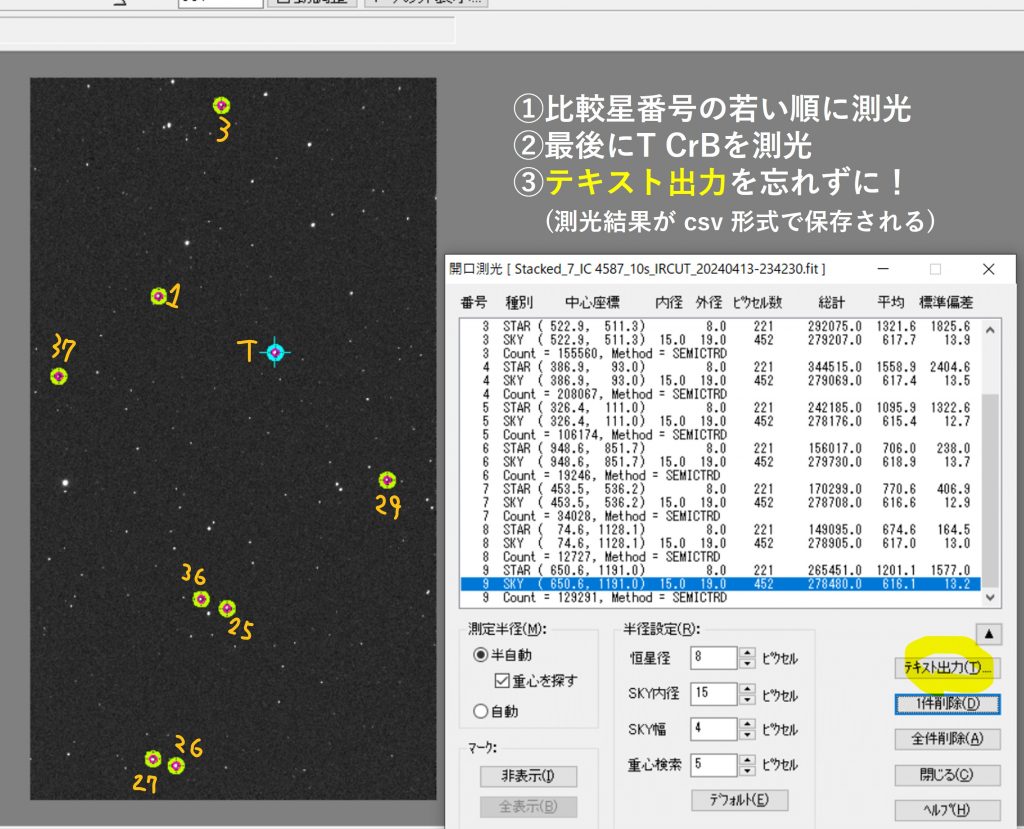1024x829 pixels.
Task: Click SKY幅 input field
Action: [x=714, y=728]
